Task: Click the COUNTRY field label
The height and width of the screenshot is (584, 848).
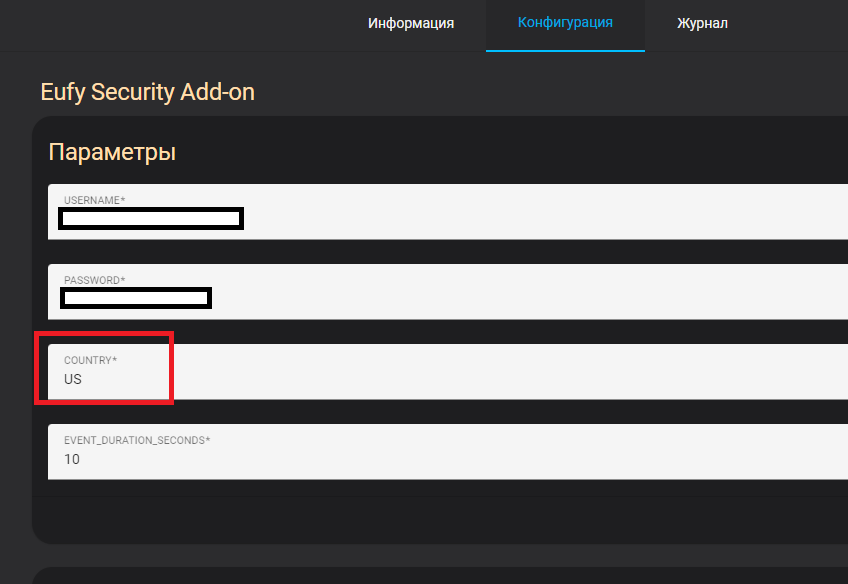Action: coord(90,360)
